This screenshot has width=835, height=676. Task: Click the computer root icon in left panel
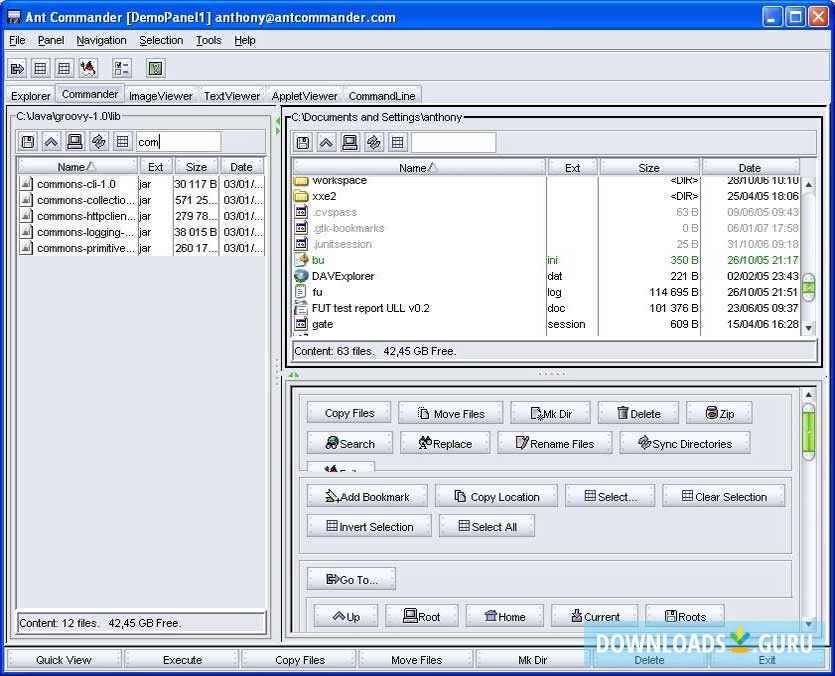pyautogui.click(x=75, y=142)
